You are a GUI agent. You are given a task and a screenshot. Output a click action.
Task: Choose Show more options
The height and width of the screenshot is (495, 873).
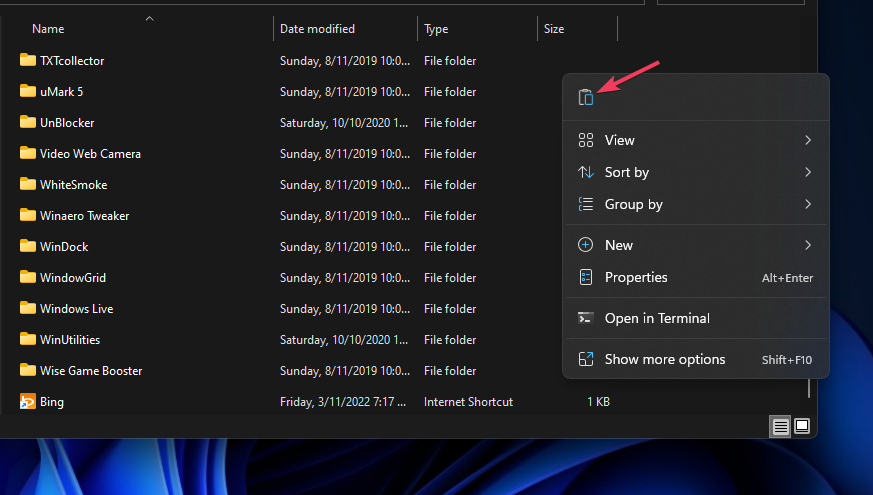pos(665,359)
